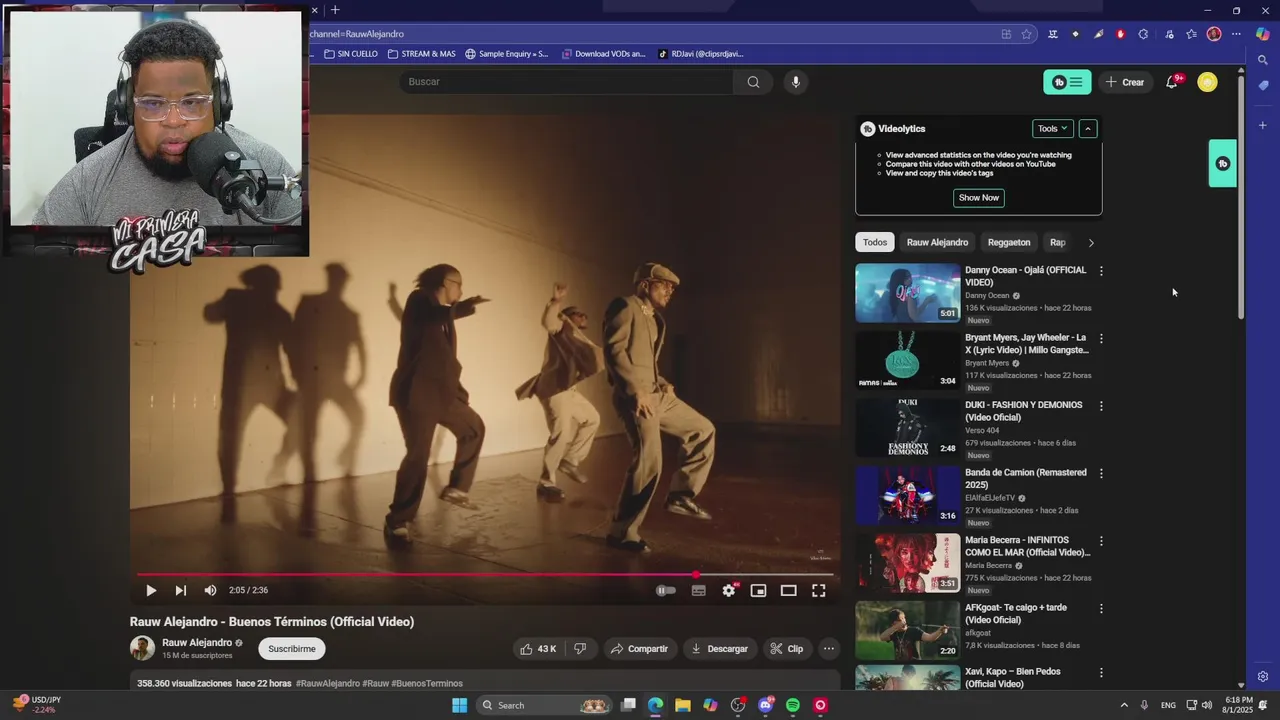1280x720 pixels.
Task: Click the floating TubeBuddy side tab
Action: [x=1223, y=164]
